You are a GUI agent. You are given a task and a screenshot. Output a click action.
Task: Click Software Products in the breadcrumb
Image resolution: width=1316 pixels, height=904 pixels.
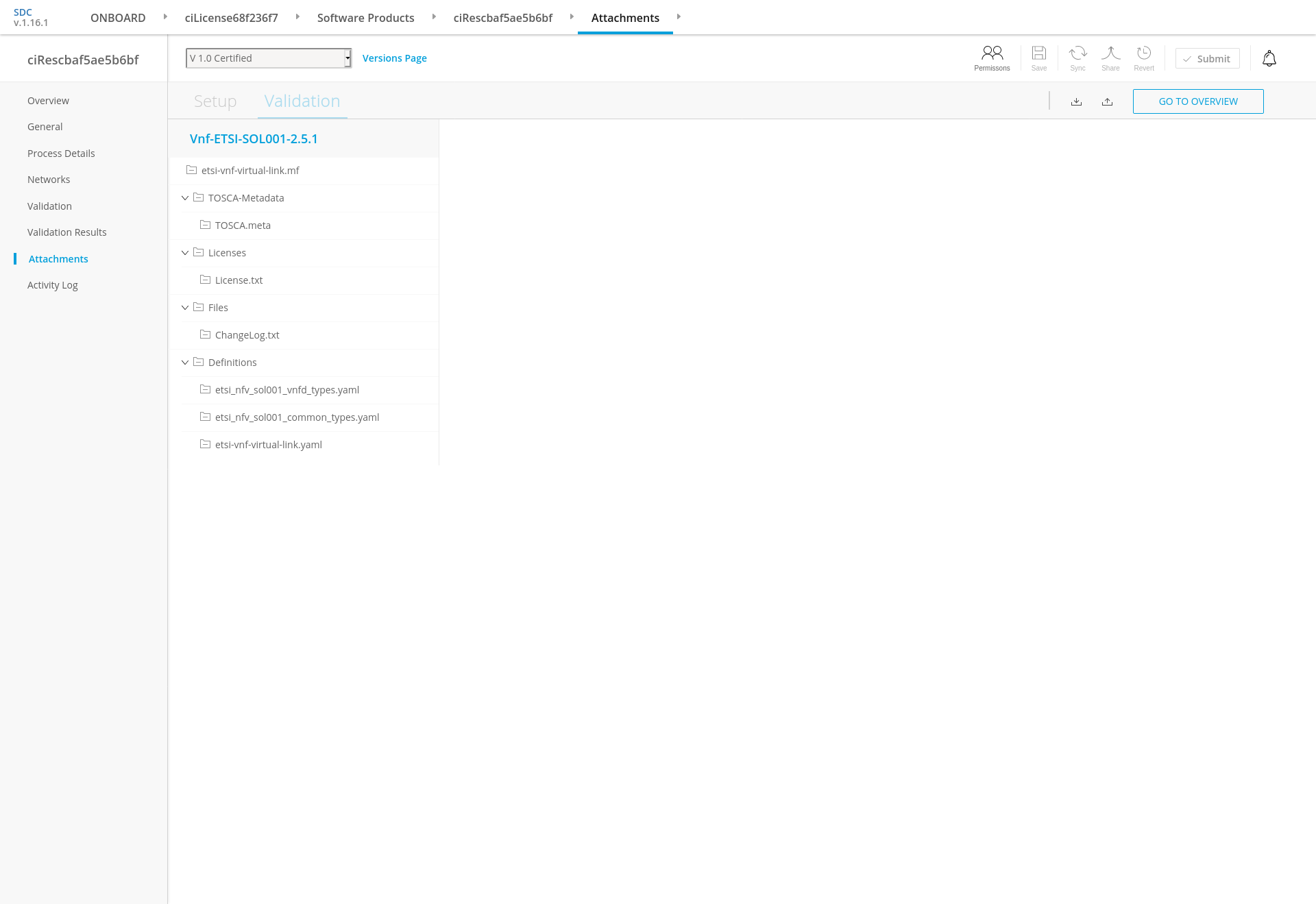click(365, 18)
